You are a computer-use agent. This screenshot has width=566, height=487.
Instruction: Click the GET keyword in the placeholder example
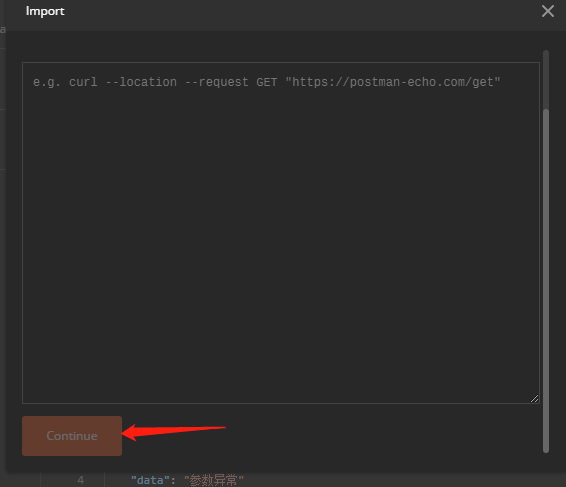[x=266, y=82]
